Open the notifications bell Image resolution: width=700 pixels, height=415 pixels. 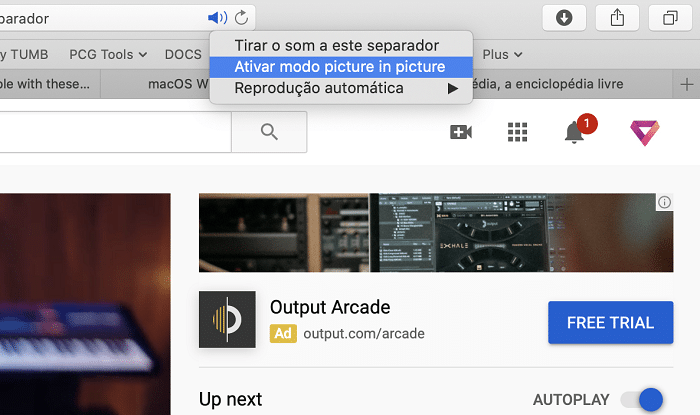[x=574, y=132]
